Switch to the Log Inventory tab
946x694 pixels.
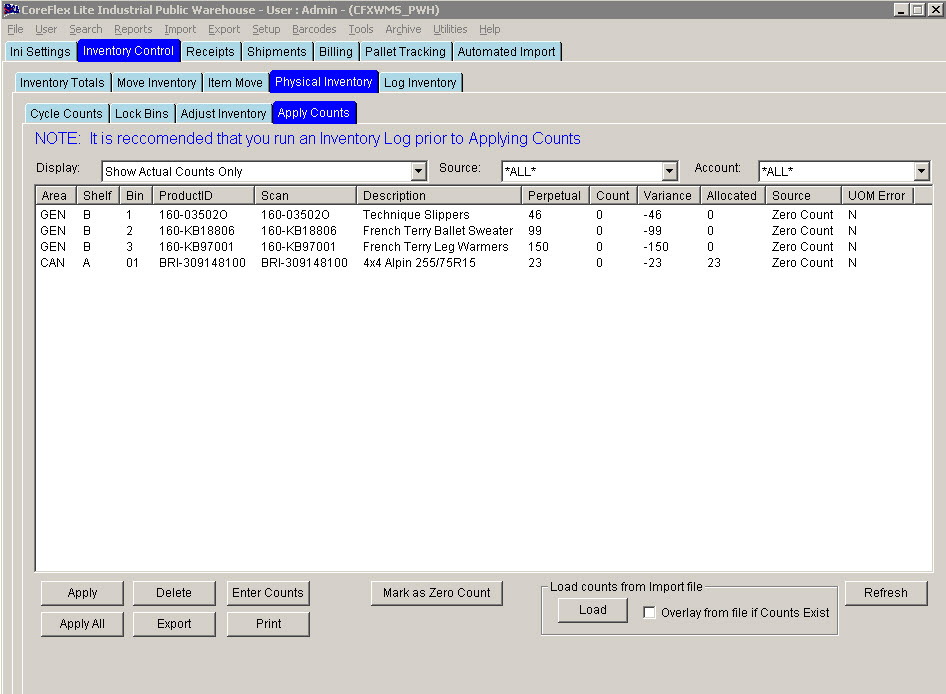click(421, 83)
